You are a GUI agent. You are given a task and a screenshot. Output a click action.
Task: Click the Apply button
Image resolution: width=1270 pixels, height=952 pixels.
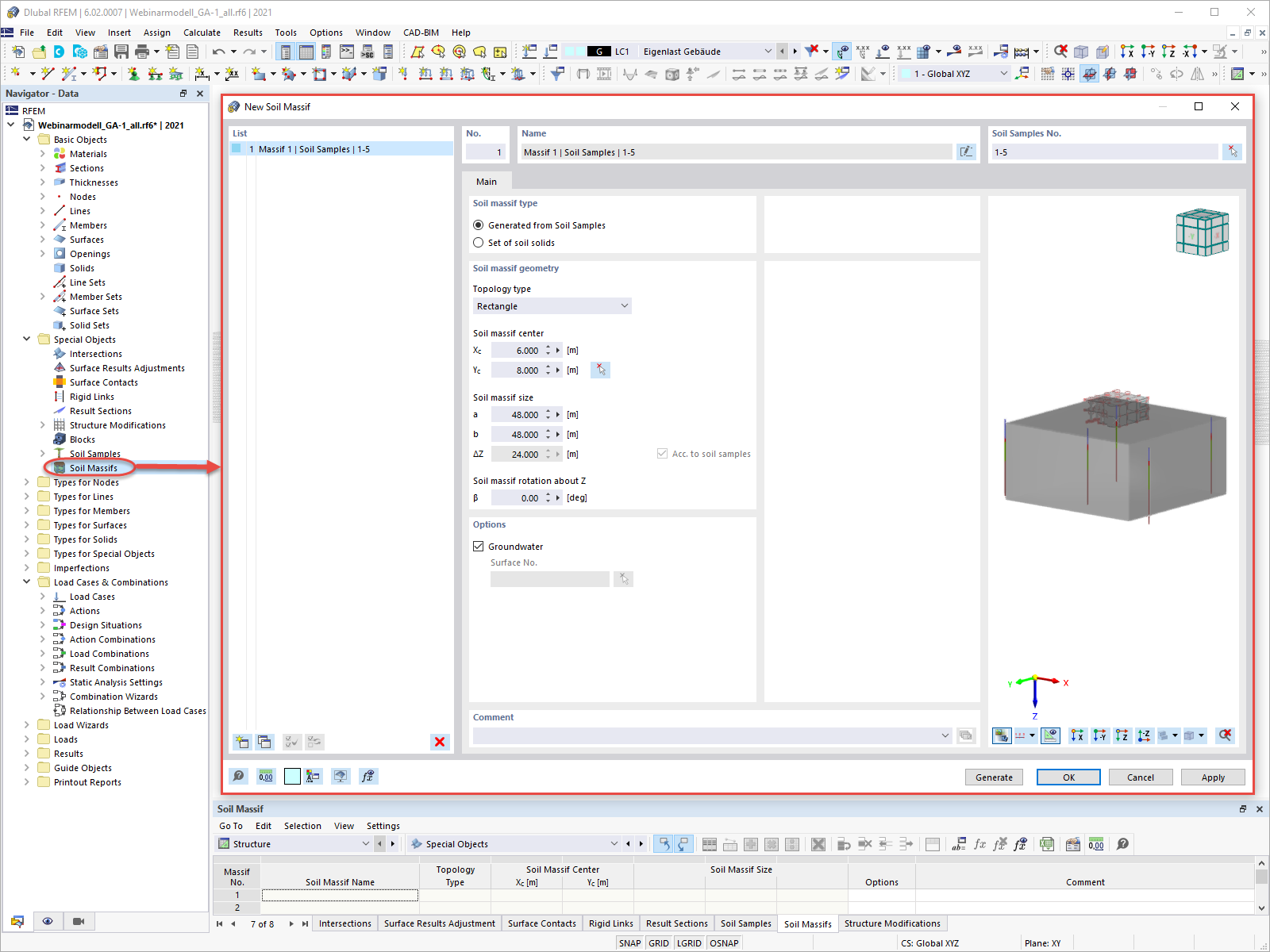tap(1213, 777)
